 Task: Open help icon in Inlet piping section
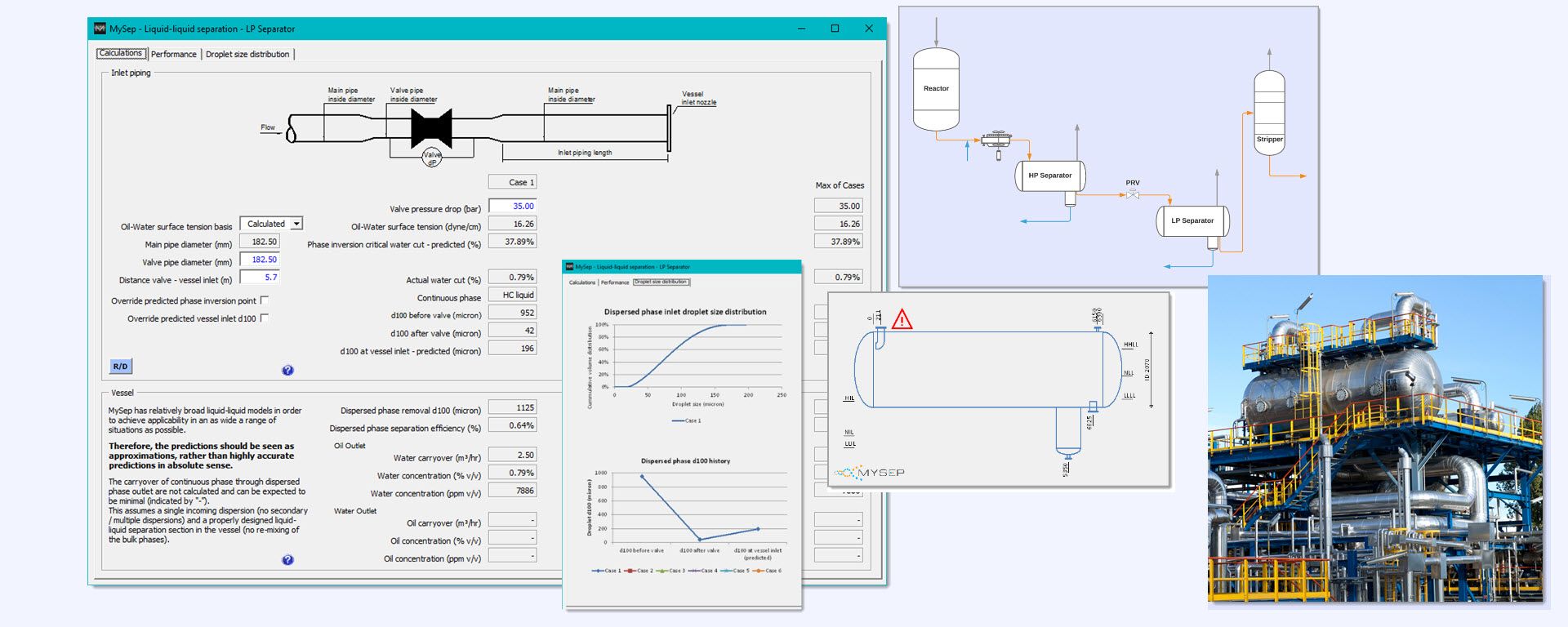pos(287,370)
